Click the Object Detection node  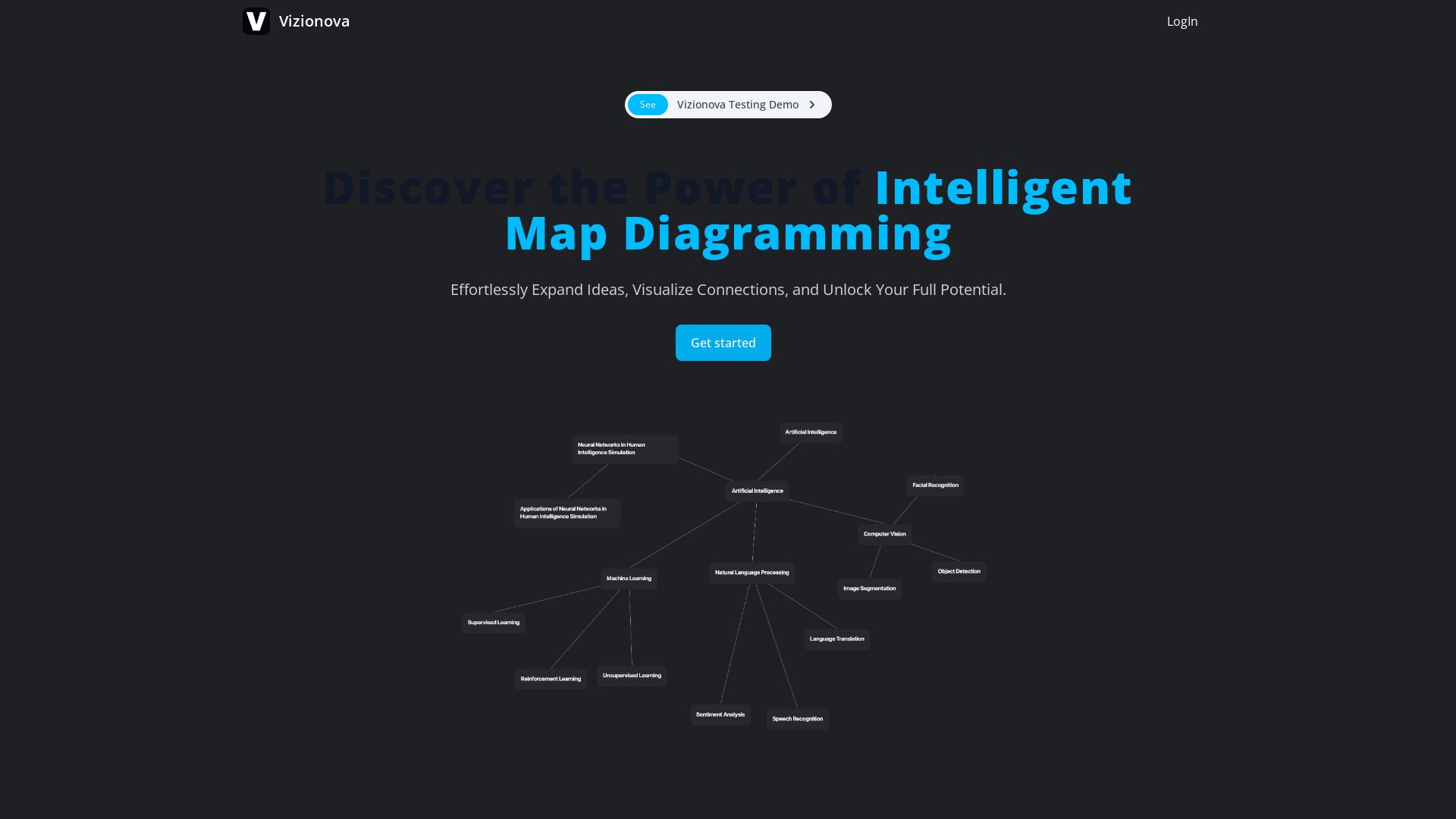[959, 572]
